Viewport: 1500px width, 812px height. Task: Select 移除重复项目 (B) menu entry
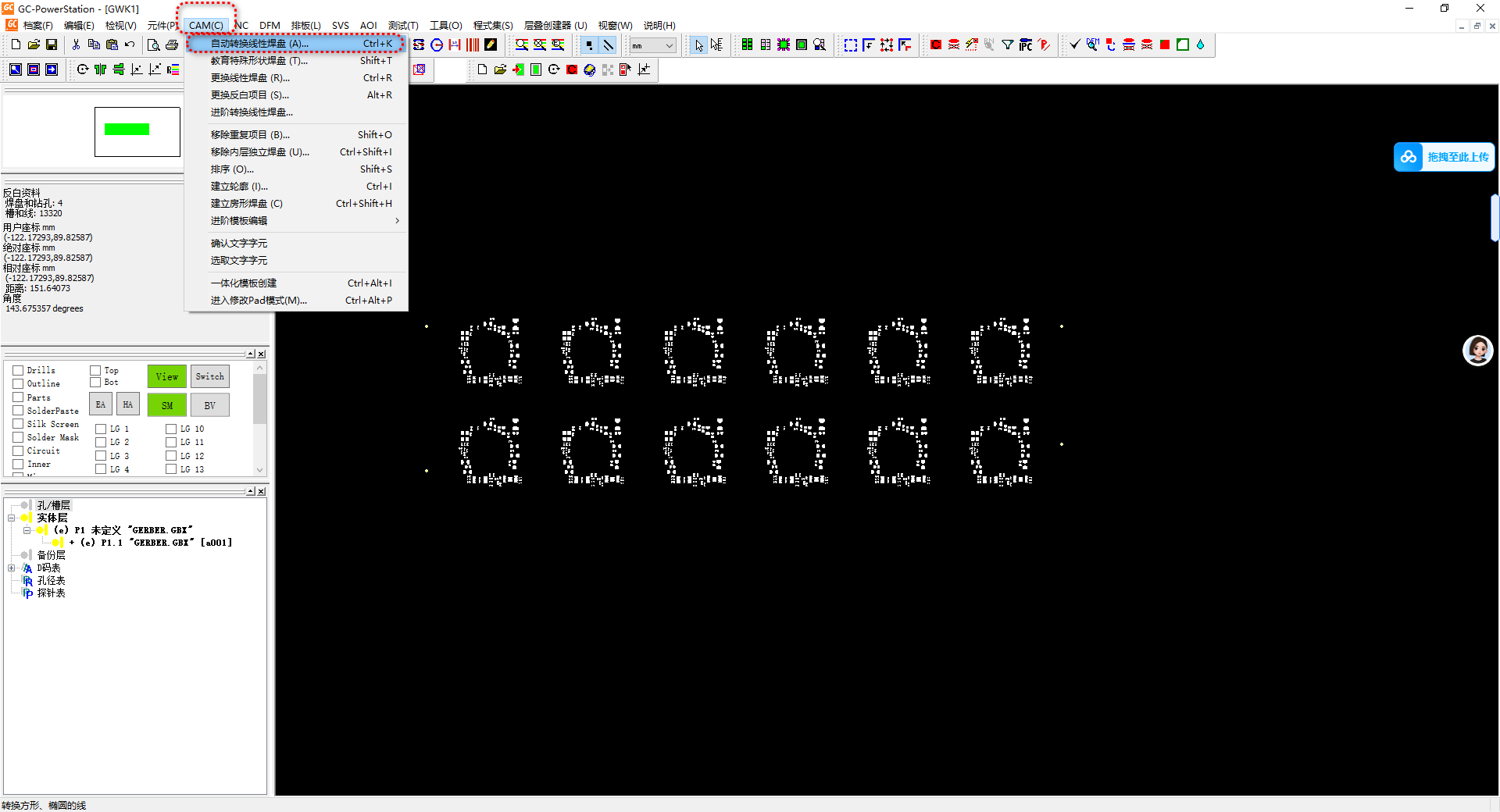296,135
